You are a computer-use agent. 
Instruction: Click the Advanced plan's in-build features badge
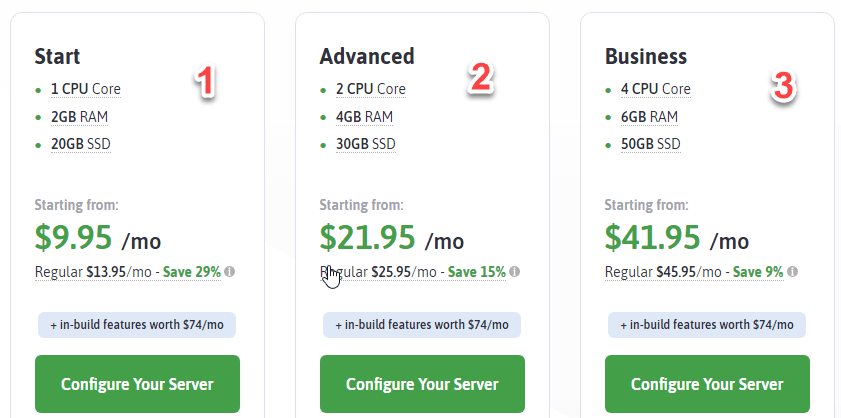422,325
